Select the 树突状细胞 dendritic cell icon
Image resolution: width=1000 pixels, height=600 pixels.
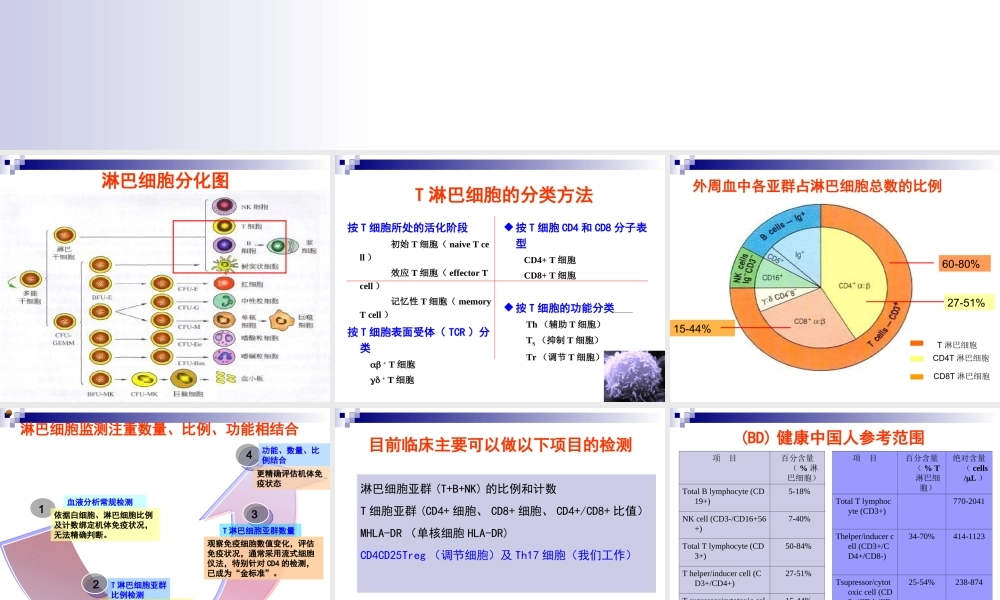click(x=224, y=266)
